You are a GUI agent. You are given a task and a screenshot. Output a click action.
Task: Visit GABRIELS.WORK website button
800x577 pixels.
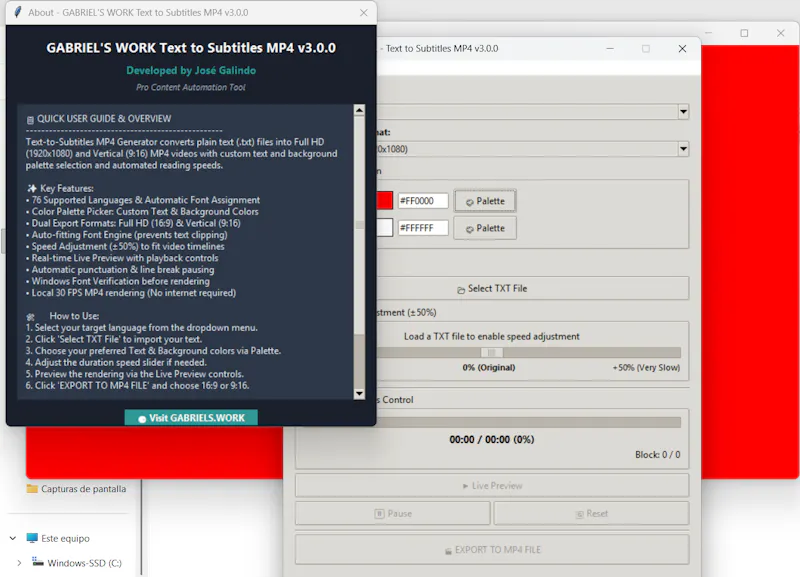[191, 418]
